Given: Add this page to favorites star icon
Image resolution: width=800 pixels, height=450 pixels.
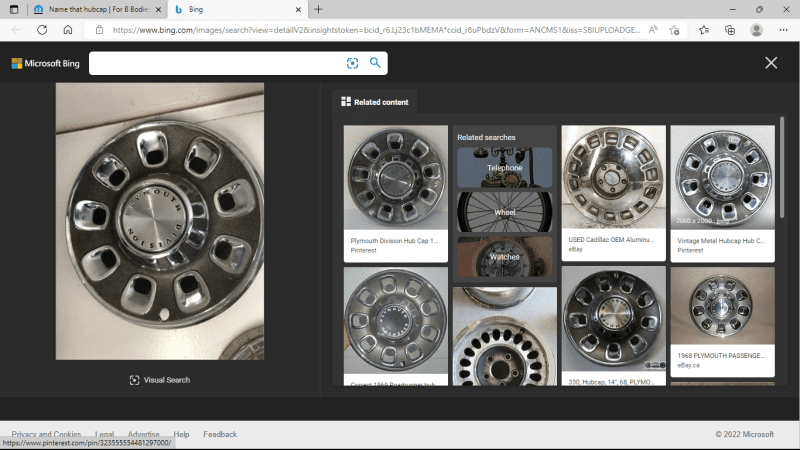Looking at the screenshot, I should point(674,30).
